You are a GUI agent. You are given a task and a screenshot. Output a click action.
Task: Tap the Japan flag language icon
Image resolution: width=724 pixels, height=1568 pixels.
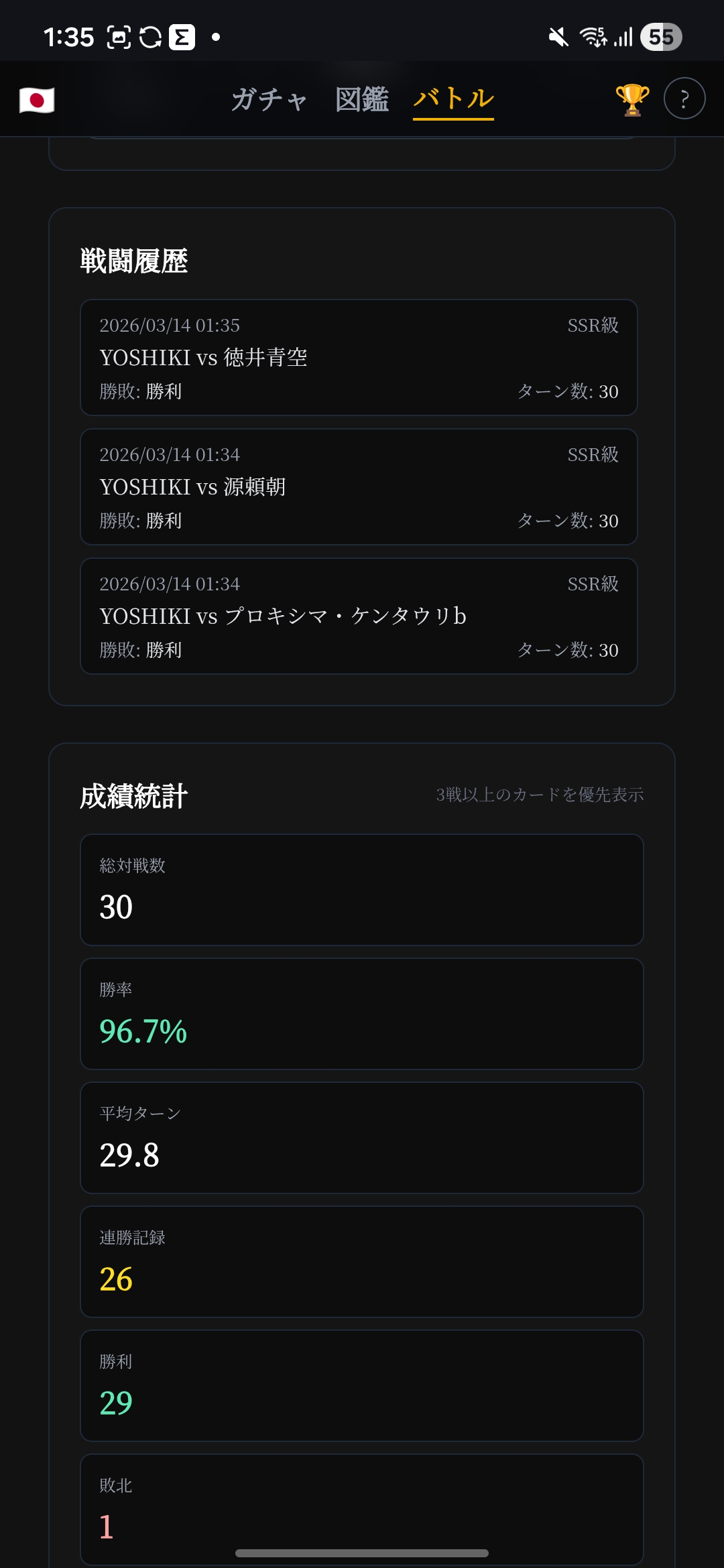(x=37, y=100)
